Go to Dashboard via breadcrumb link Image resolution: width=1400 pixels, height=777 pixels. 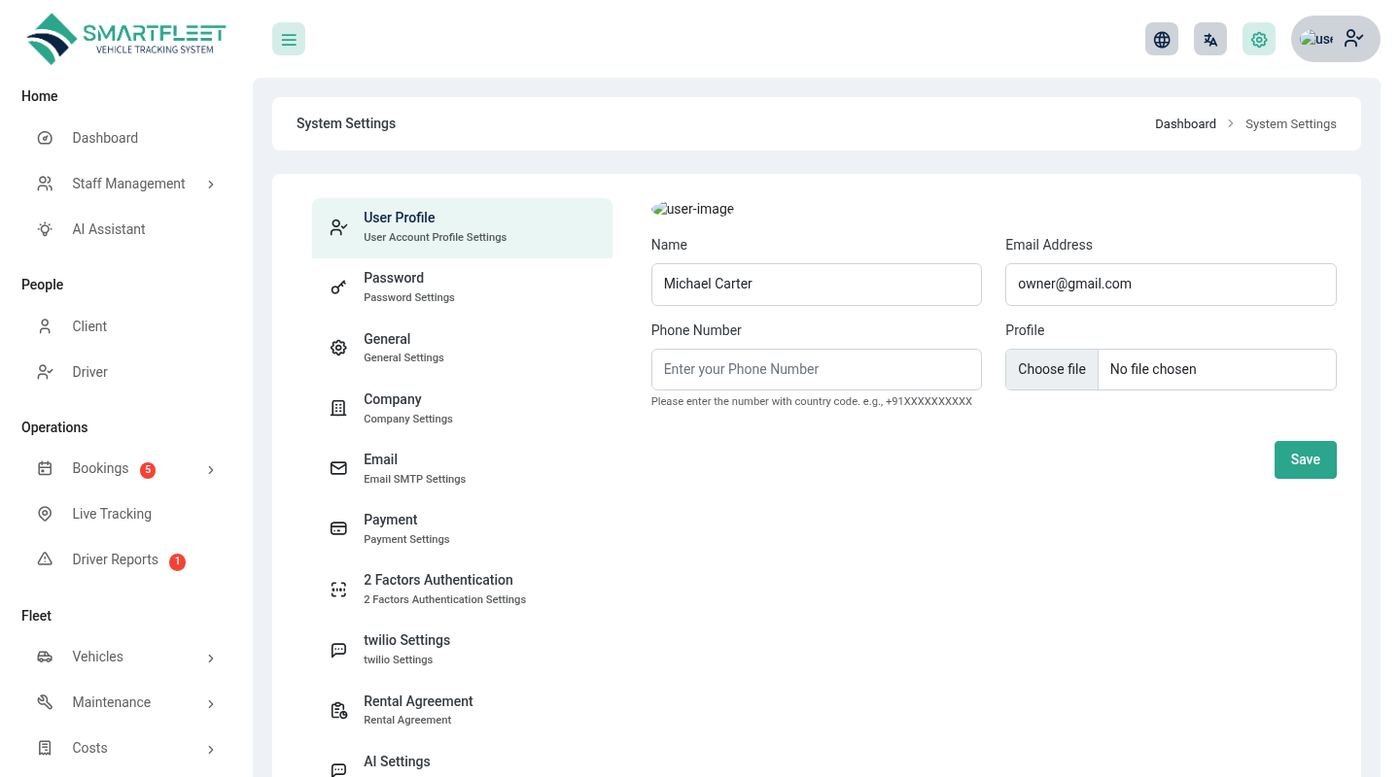click(x=1185, y=124)
